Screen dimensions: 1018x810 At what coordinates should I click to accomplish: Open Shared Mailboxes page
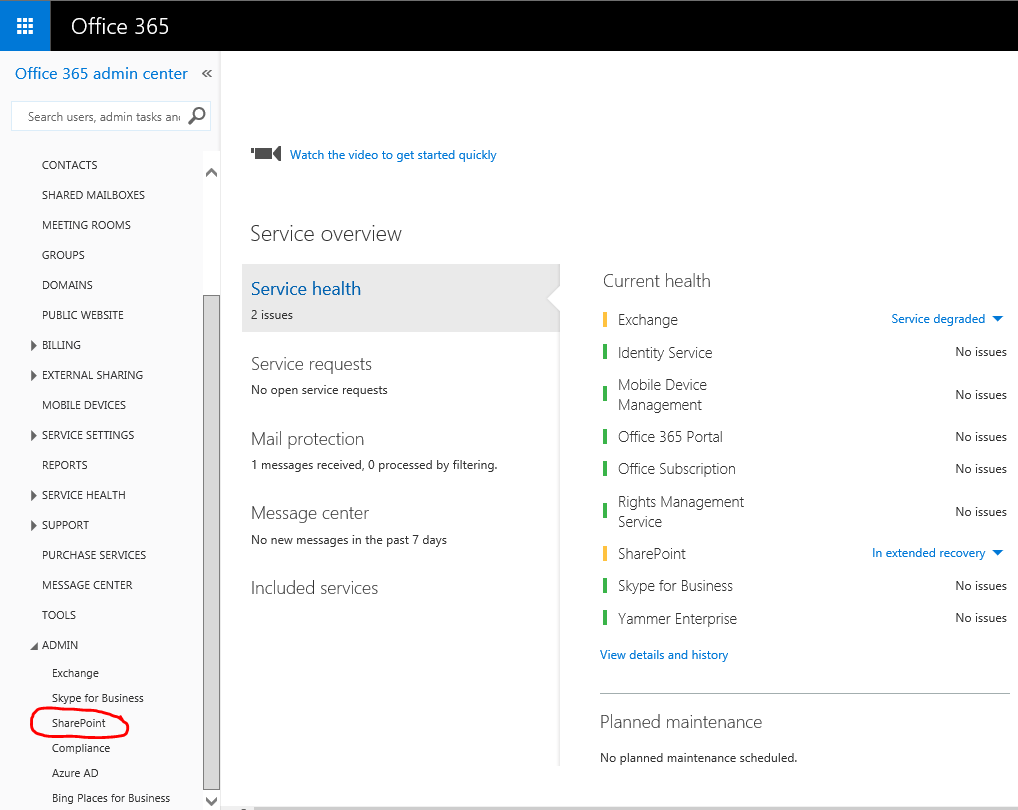93,195
